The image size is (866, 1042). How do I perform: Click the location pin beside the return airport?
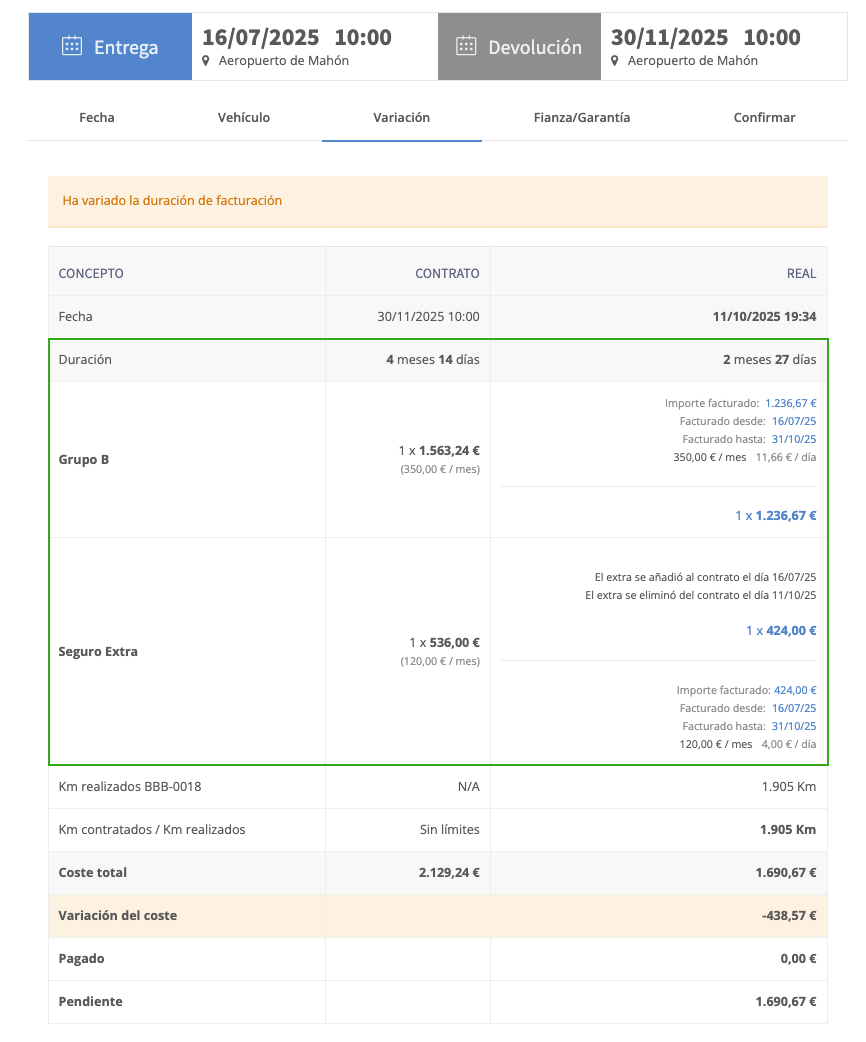click(615, 61)
